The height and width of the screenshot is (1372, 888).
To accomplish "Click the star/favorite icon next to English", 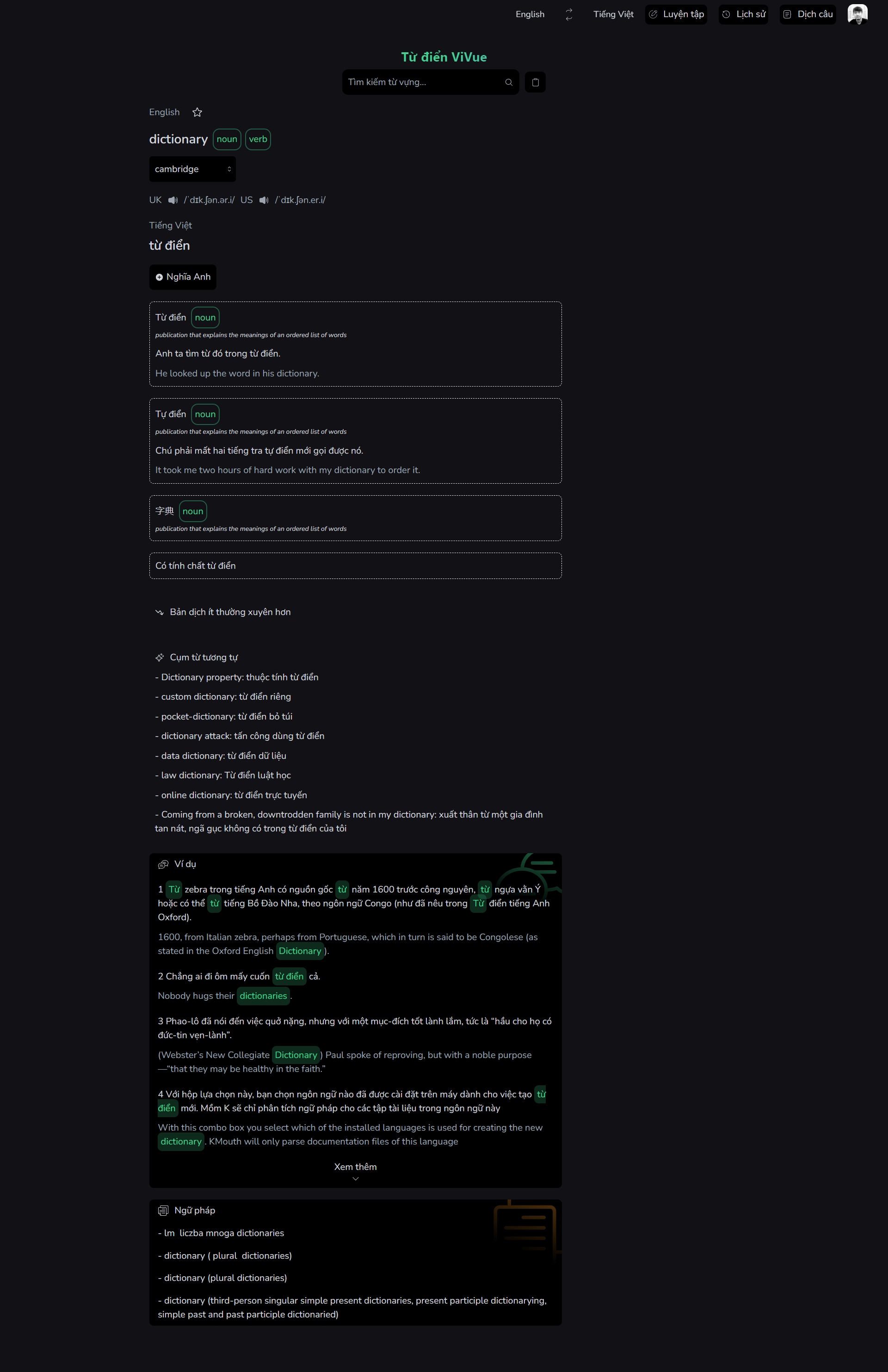I will point(197,112).
